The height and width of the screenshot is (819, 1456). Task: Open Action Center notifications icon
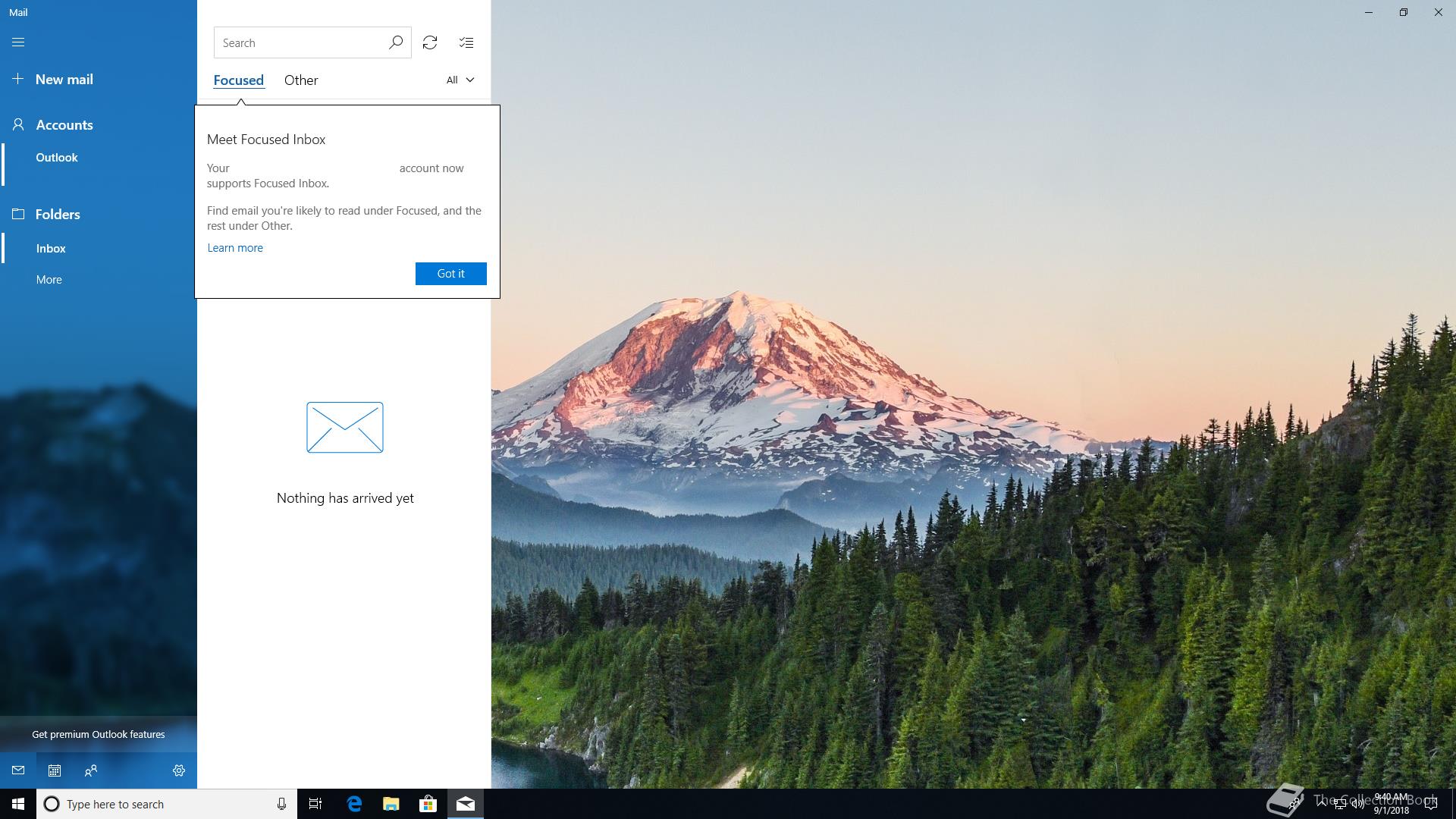(x=1431, y=804)
